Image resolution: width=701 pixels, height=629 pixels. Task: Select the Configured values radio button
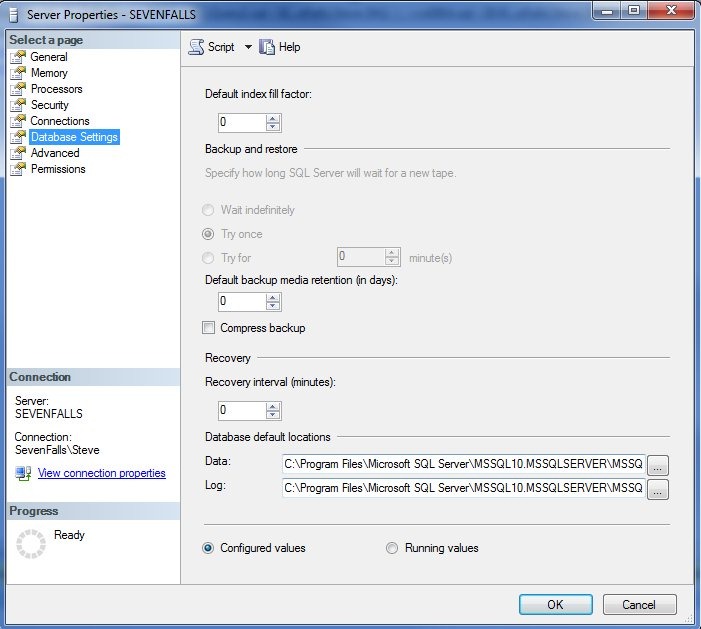tap(209, 548)
